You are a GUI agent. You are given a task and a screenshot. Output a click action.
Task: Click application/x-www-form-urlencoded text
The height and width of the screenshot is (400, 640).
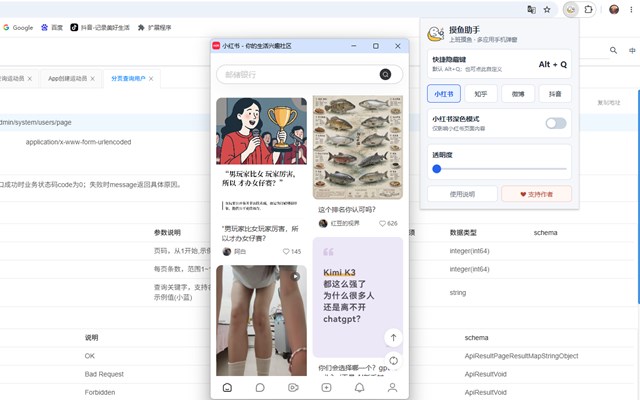point(78,142)
